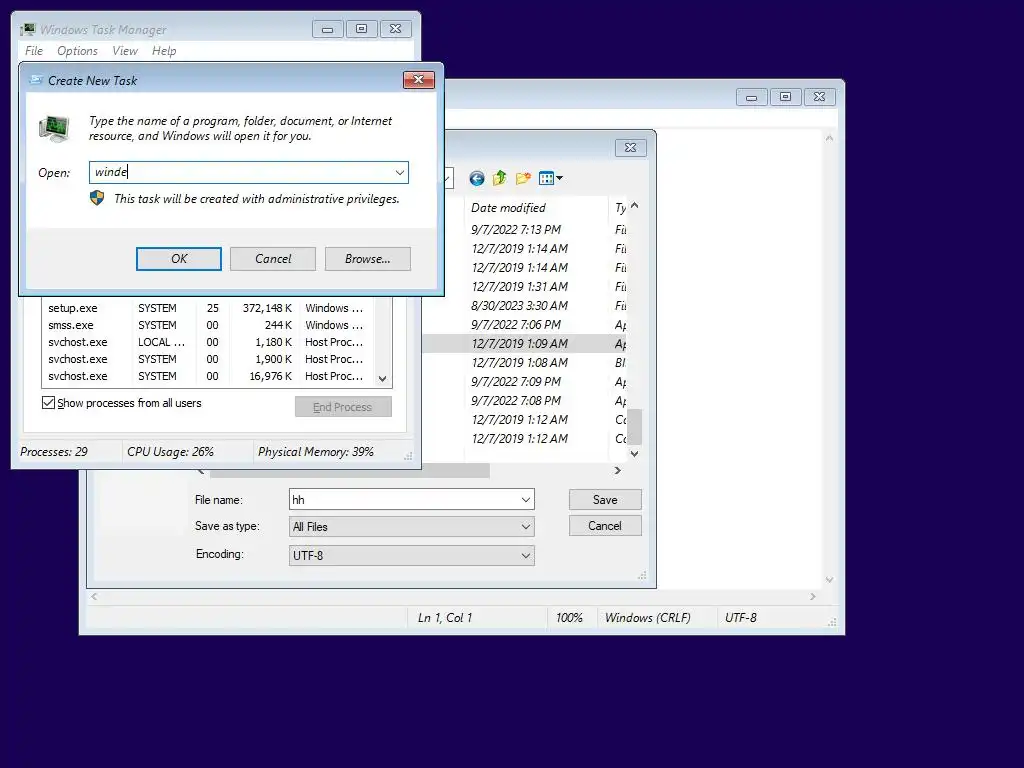The height and width of the screenshot is (768, 1024).
Task: Create a new folder via toolbar icon
Action: (x=523, y=178)
